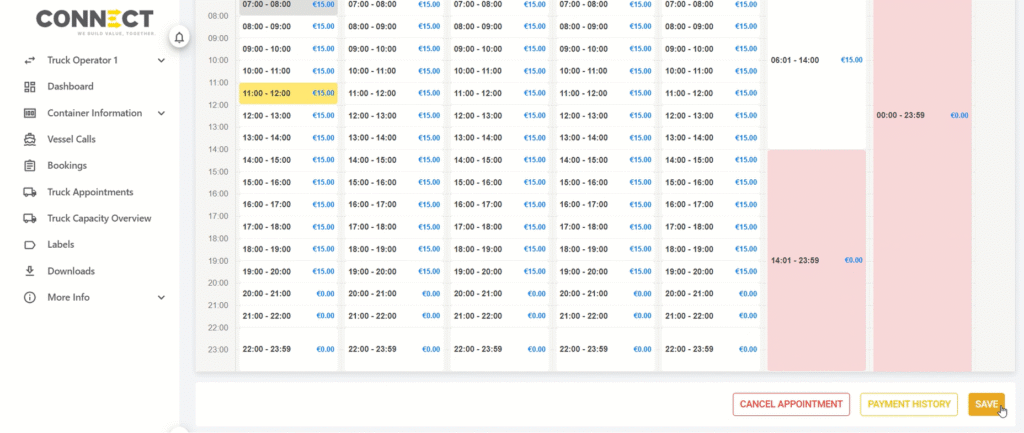Click the Truck Appointments truck icon
Screen dimensions: 1024x433
(x=29, y=192)
